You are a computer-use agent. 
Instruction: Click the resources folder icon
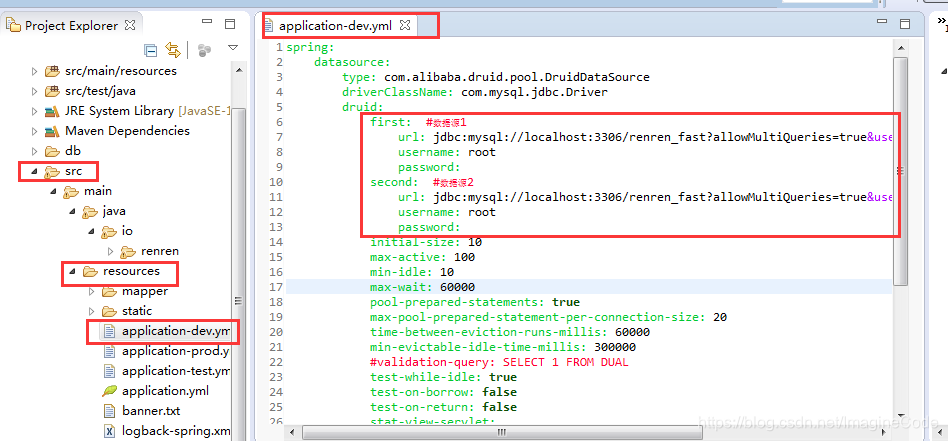coord(90,272)
